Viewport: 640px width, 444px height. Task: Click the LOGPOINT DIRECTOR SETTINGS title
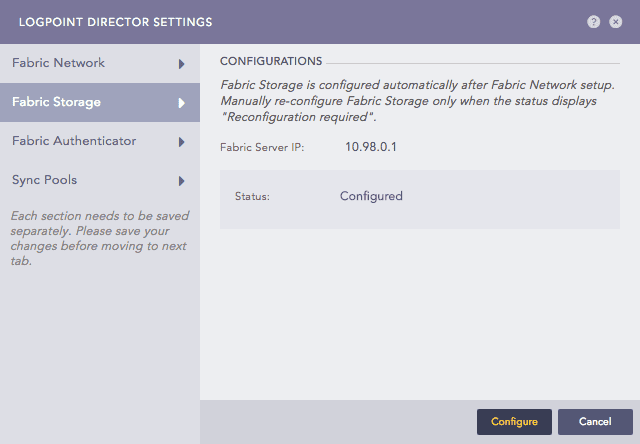point(116,22)
